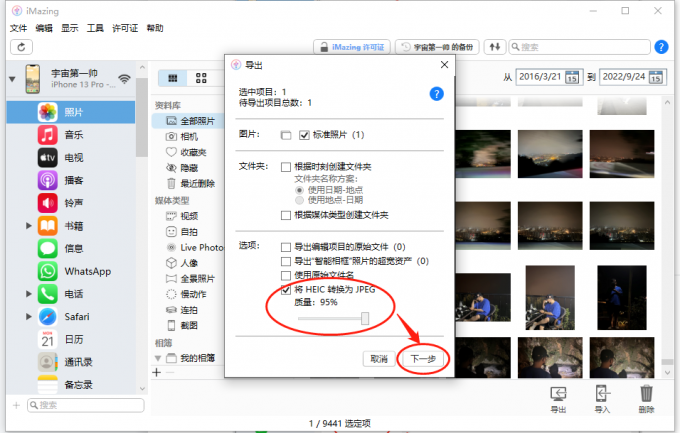Close the export (导出) dialog
This screenshot has width=680, height=433.
[x=444, y=65]
